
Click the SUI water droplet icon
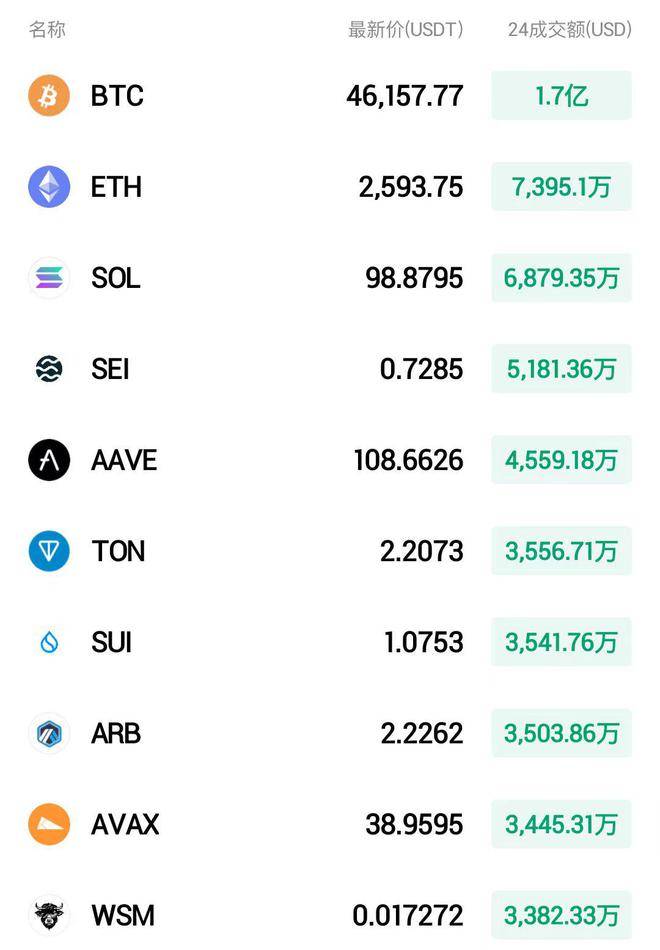[49, 642]
